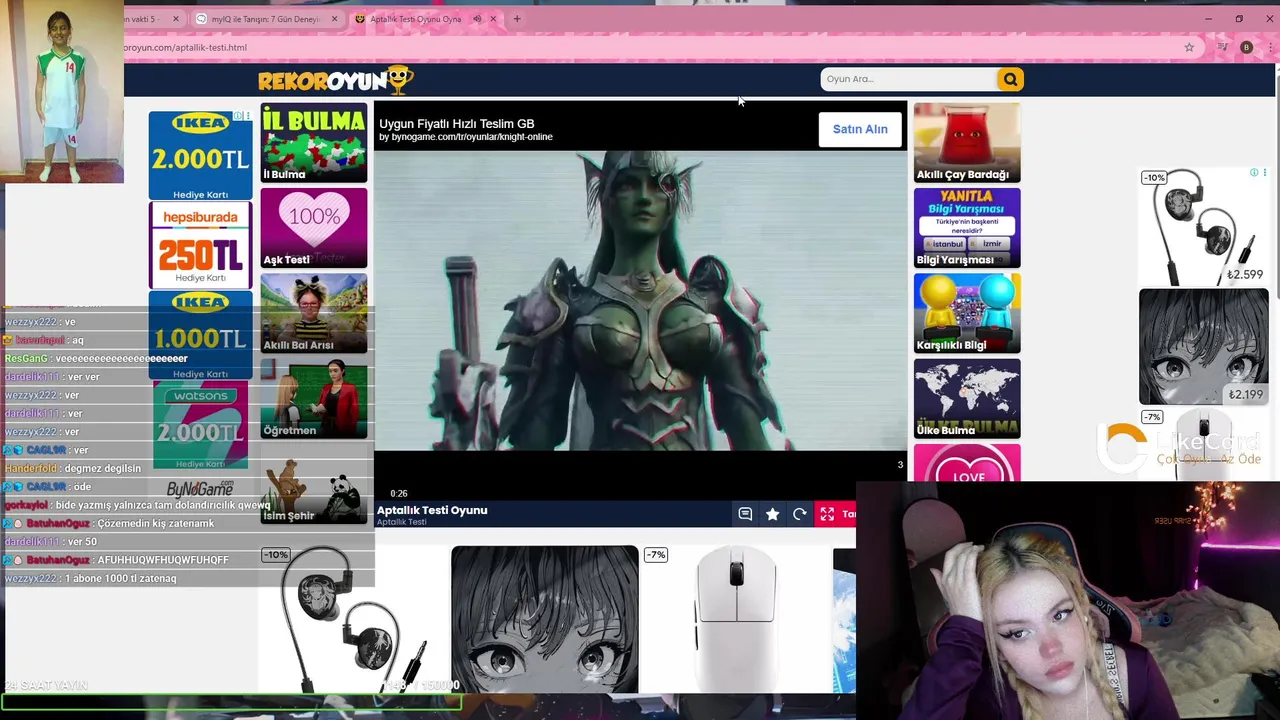Open the Öğretmen game thumbnail
1280x720 pixels.
tap(314, 399)
